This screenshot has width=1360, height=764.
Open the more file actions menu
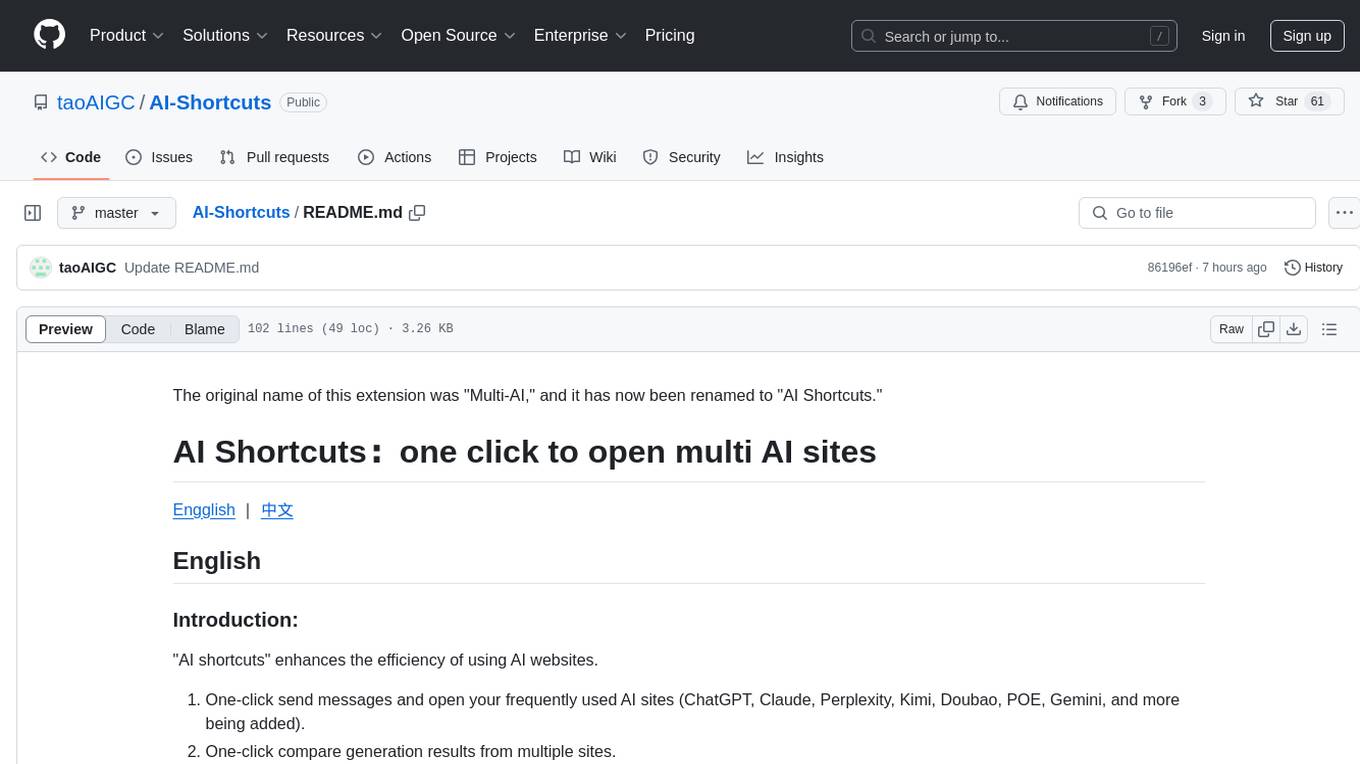tap(1344, 213)
